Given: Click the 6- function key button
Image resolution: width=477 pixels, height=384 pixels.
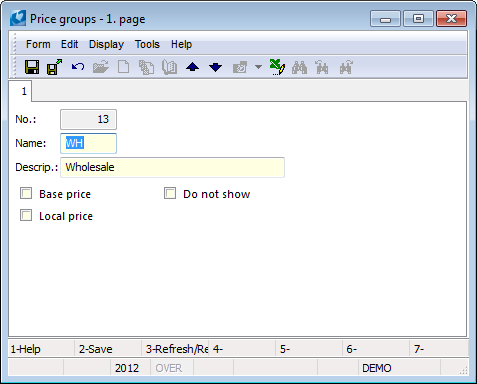Looking at the screenshot, I should (x=376, y=349).
